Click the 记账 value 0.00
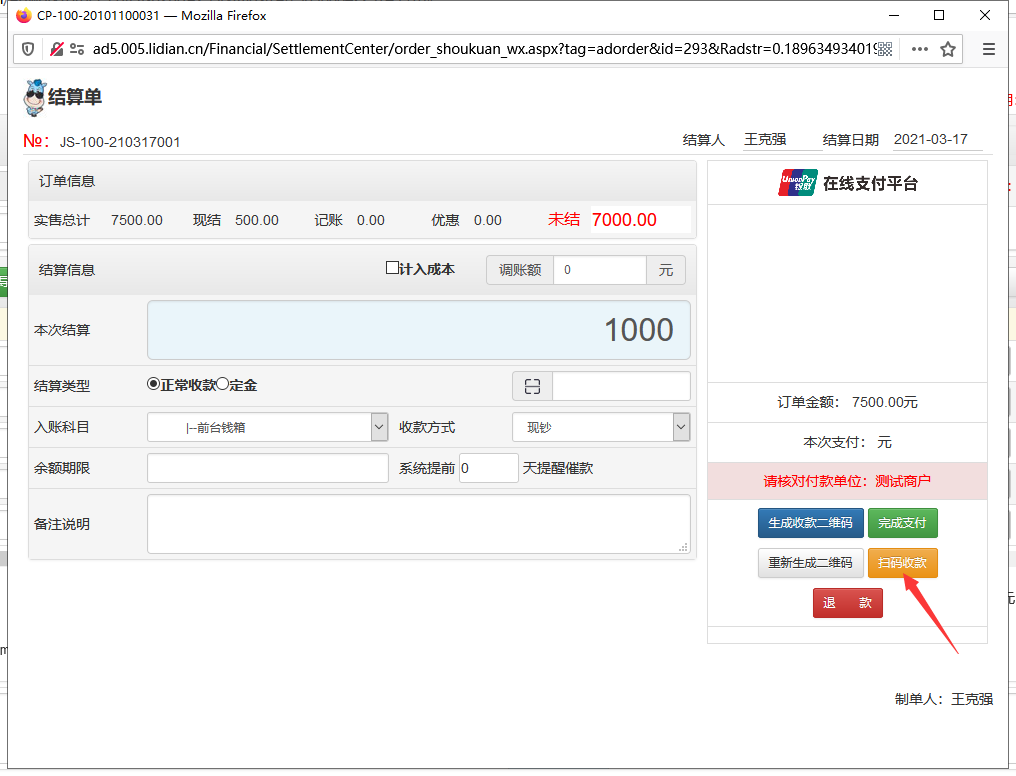Screen dimensions: 1016x776 [371, 221]
